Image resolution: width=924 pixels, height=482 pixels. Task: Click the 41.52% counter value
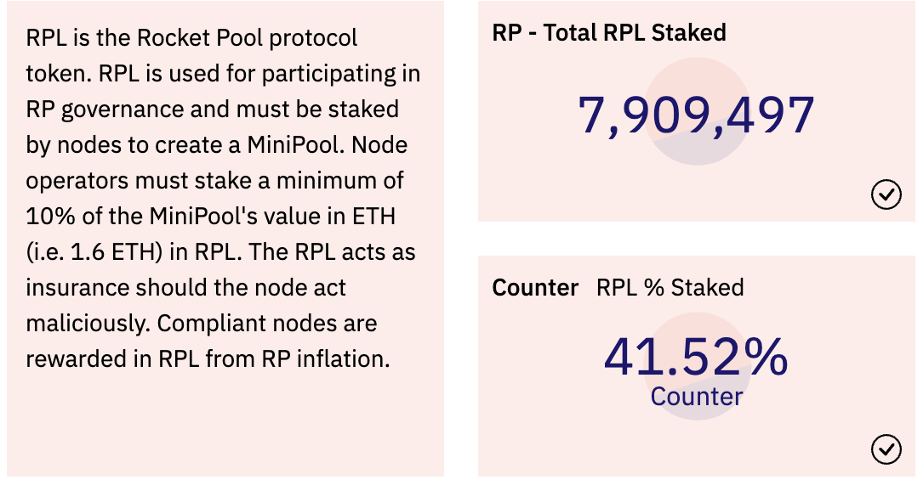[696, 356]
